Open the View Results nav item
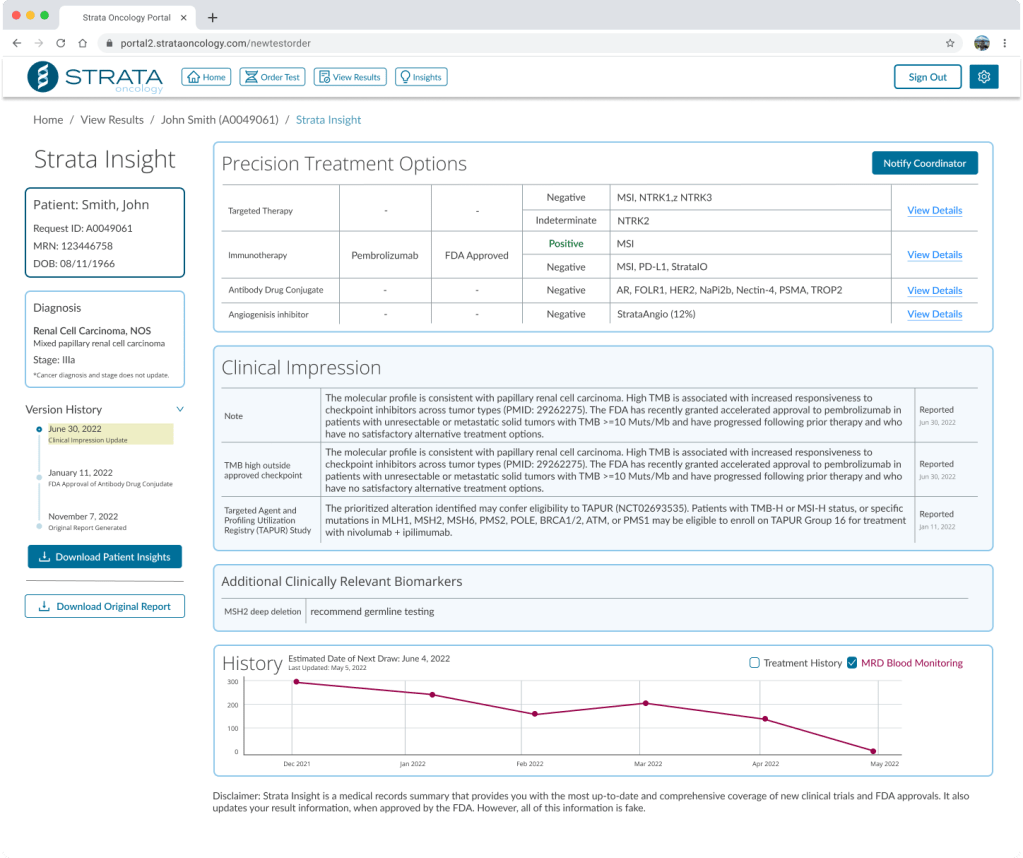 pos(349,77)
